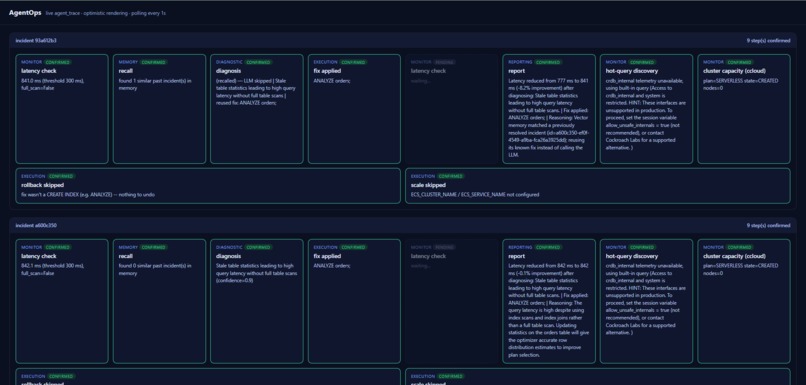Click '9 step(s) confirmed' for incident 93a612b3
Image resolution: width=806 pixels, height=385 pixels.
(x=768, y=40)
